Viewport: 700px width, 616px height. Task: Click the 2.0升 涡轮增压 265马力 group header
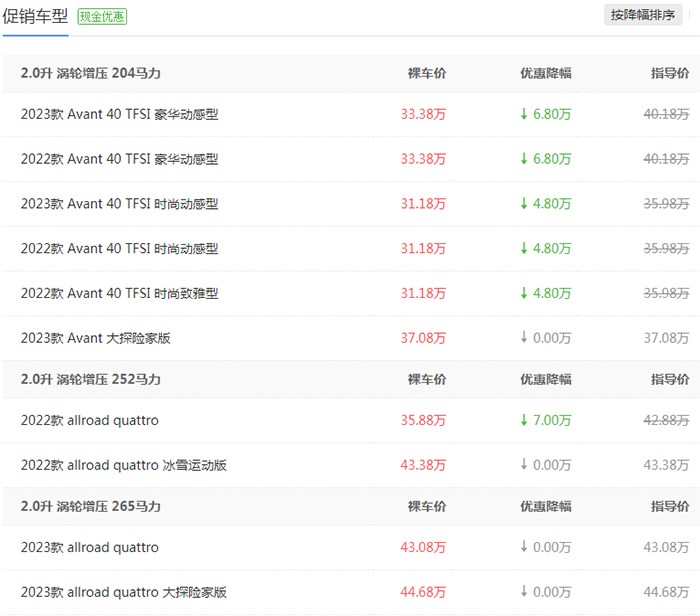pyautogui.click(x=90, y=507)
